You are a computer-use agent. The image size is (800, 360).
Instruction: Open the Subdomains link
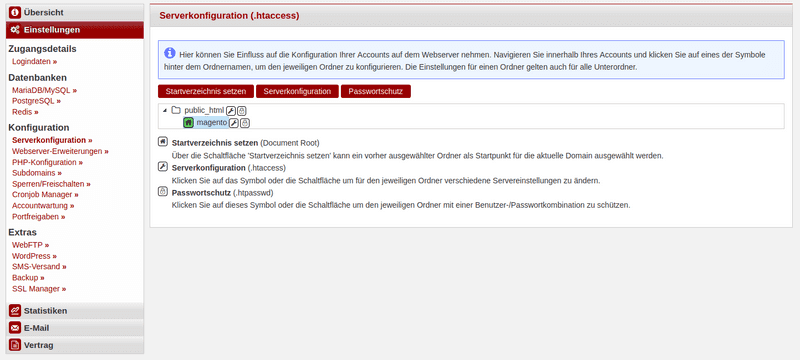point(37,173)
